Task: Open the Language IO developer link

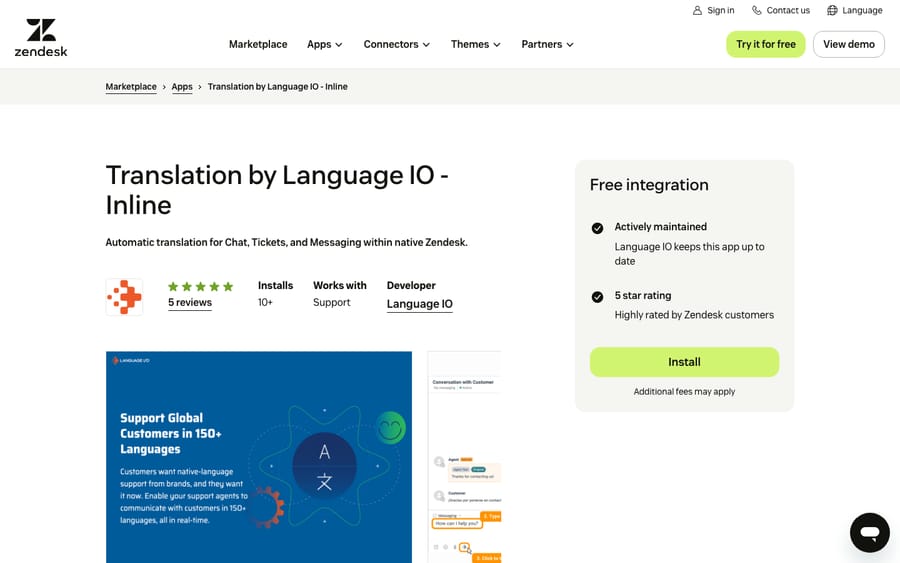Action: (x=420, y=304)
